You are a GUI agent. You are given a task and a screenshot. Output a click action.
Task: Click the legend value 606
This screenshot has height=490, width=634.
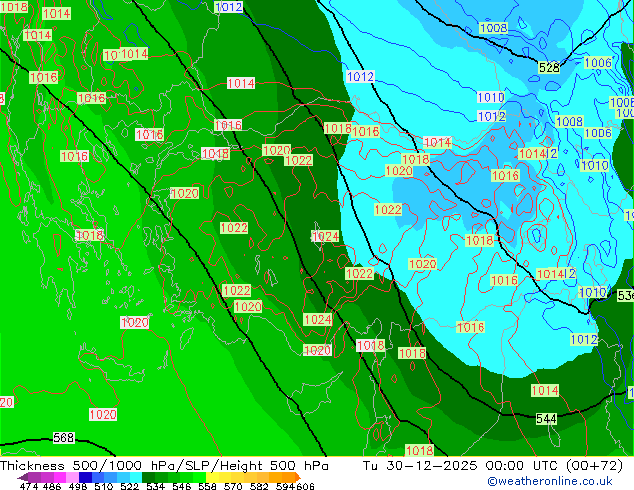tap(305, 486)
